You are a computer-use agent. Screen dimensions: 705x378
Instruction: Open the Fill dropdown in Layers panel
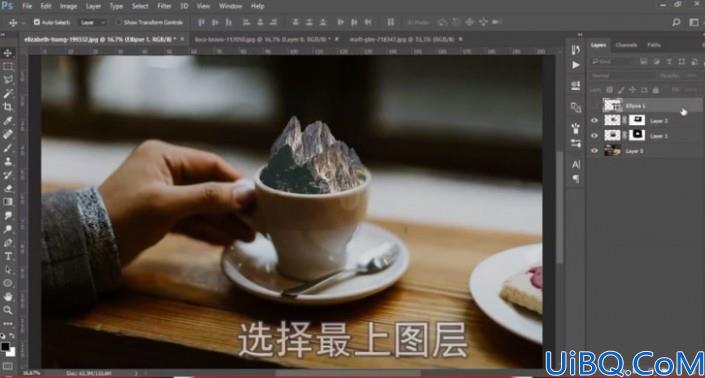click(690, 90)
